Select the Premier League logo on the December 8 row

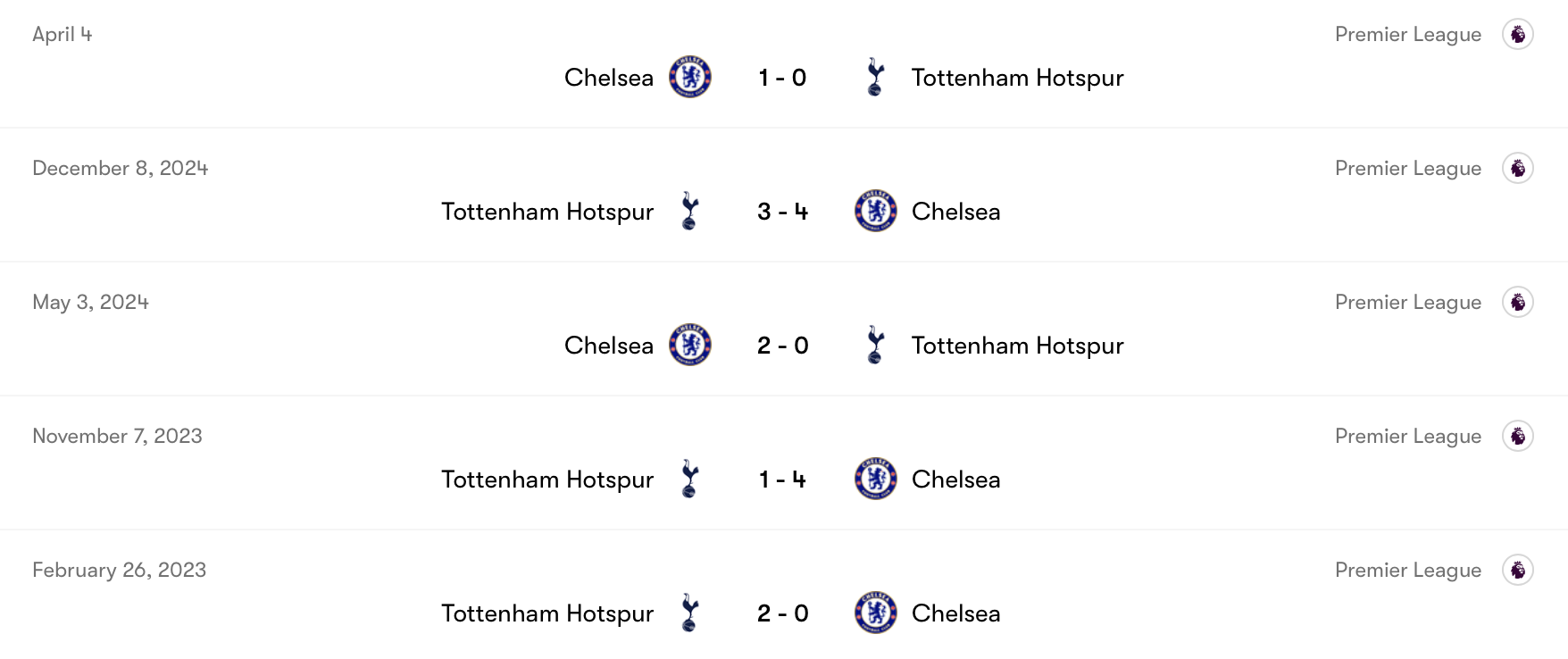coord(1518,168)
